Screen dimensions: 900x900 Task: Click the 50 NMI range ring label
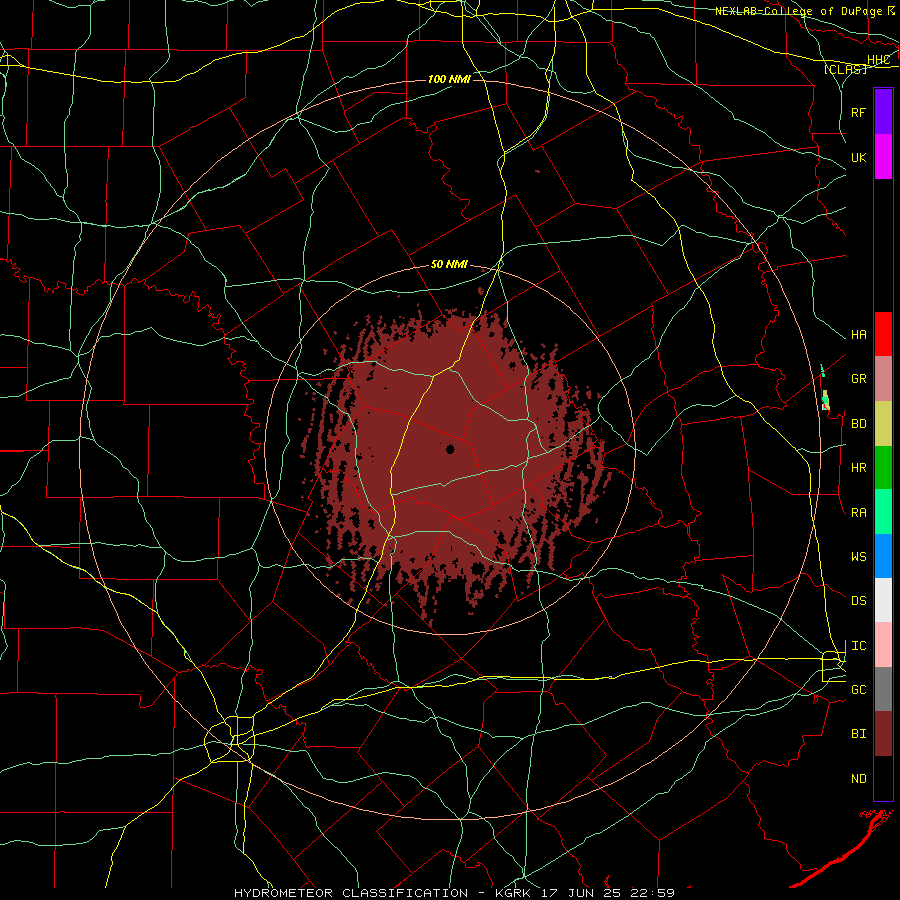449,265
